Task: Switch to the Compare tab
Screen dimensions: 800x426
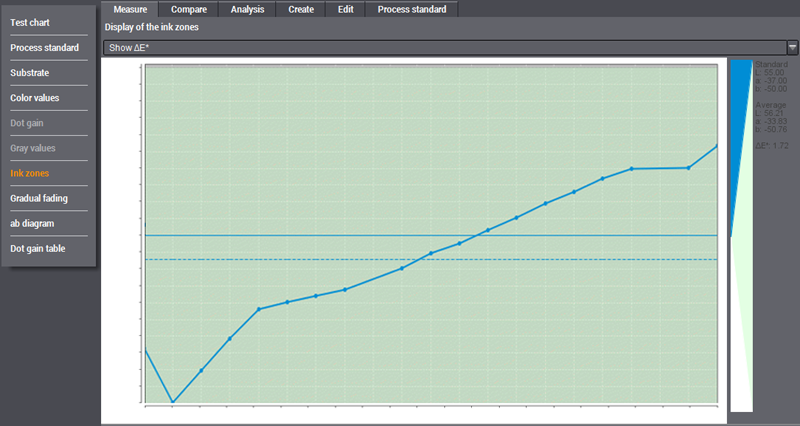Action: (x=189, y=9)
